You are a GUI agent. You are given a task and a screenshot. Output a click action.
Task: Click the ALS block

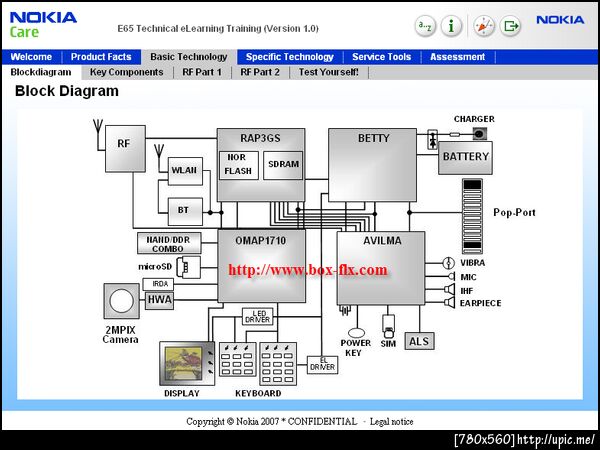(419, 341)
